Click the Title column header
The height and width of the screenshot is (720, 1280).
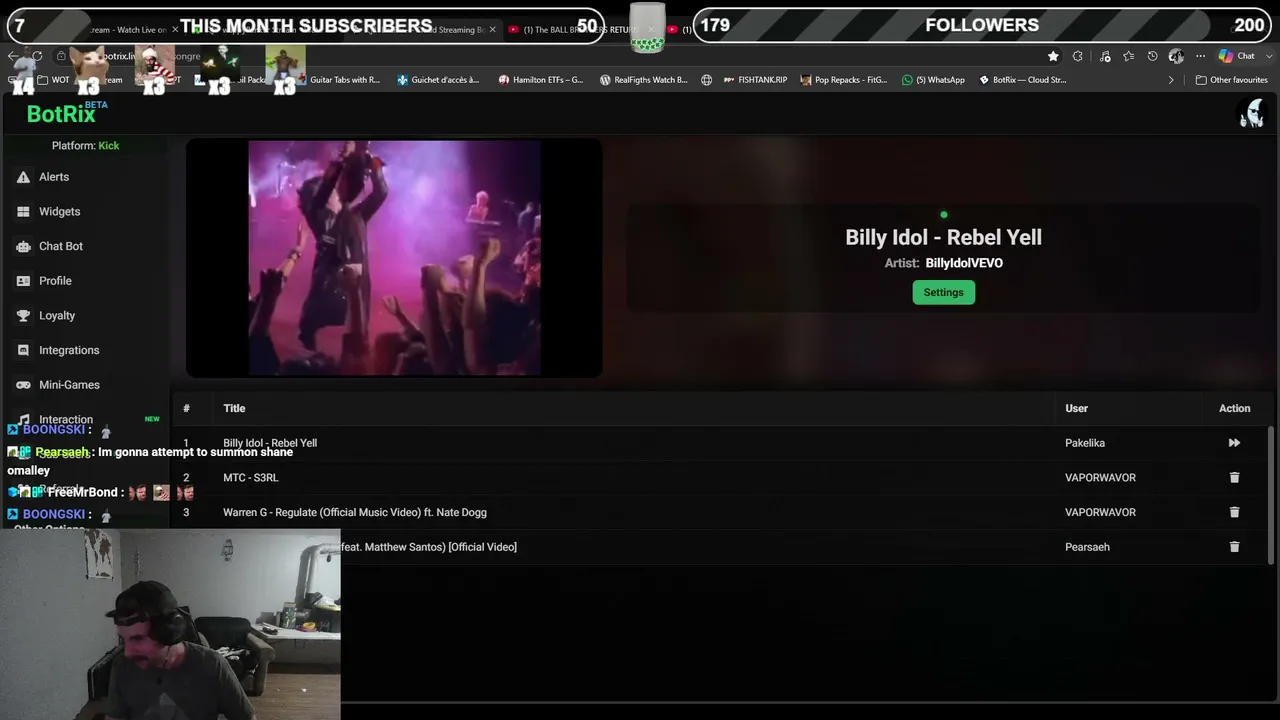pyautogui.click(x=234, y=408)
